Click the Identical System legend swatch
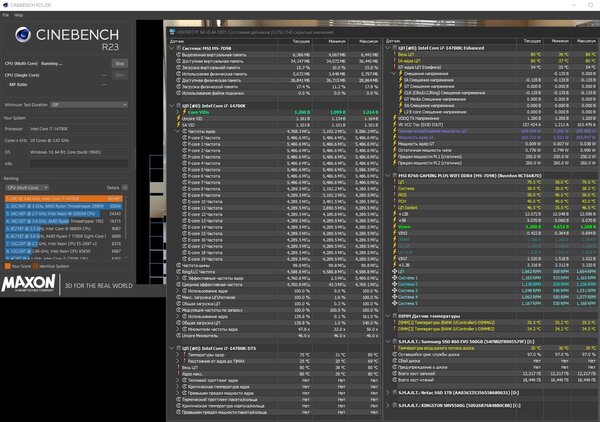 36,266
